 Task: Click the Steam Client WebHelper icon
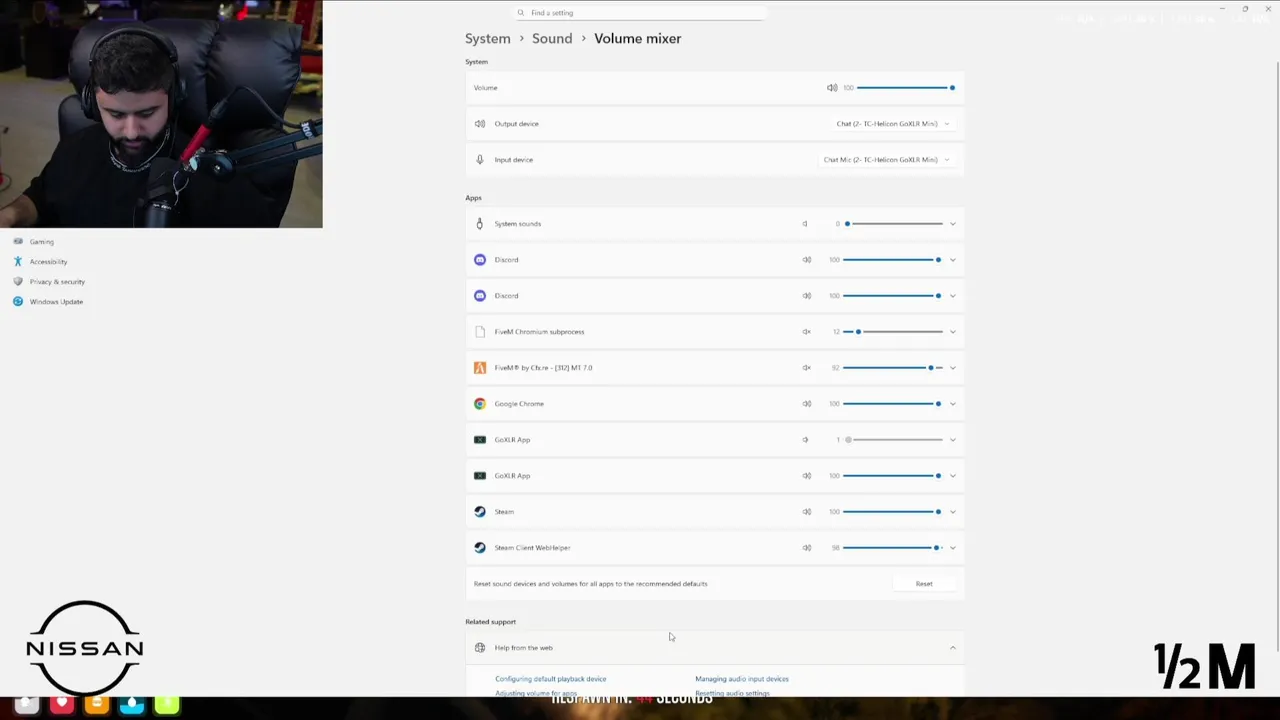480,548
